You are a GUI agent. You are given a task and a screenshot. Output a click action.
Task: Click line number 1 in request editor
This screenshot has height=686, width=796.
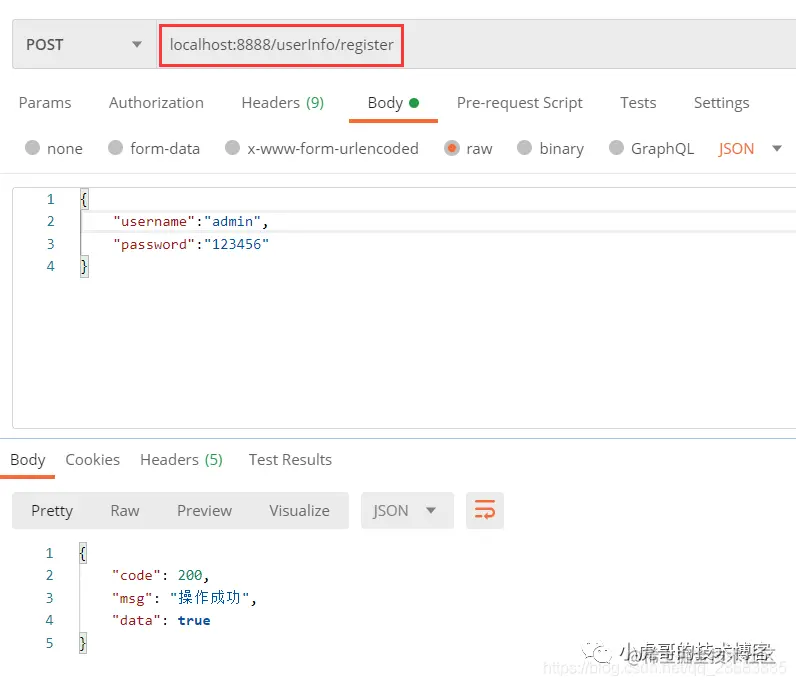50,199
